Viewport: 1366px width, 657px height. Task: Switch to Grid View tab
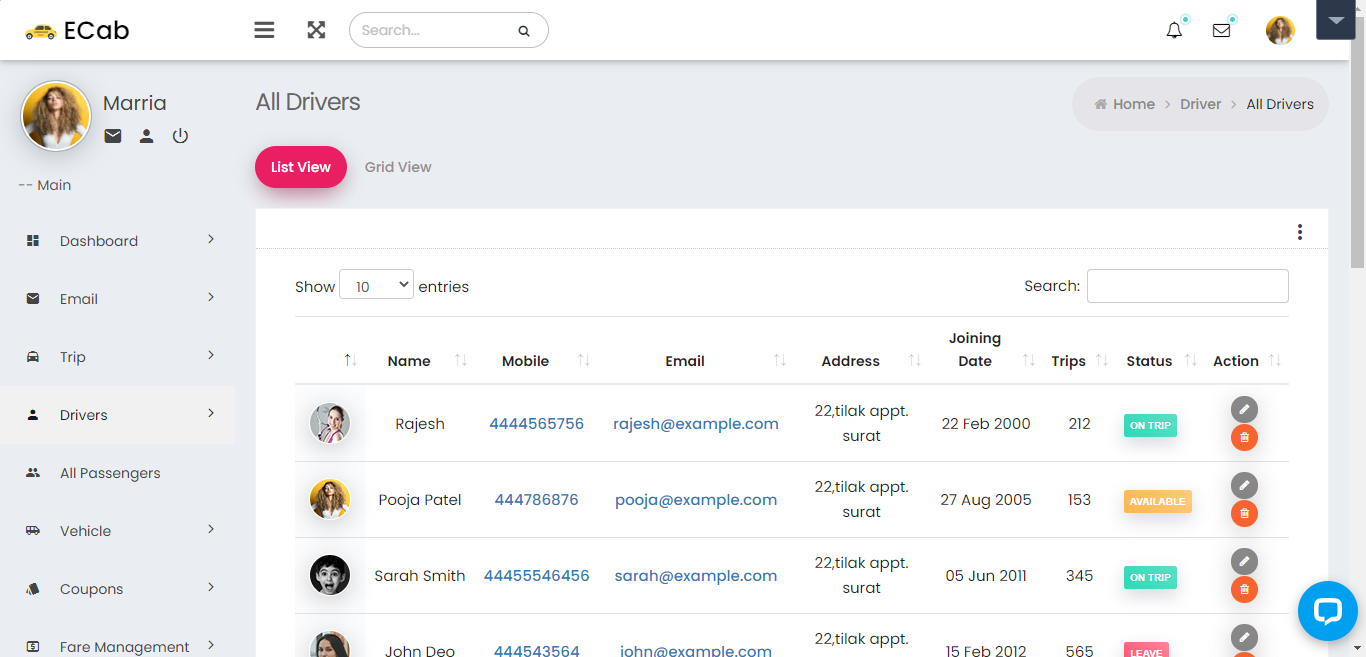click(x=398, y=167)
